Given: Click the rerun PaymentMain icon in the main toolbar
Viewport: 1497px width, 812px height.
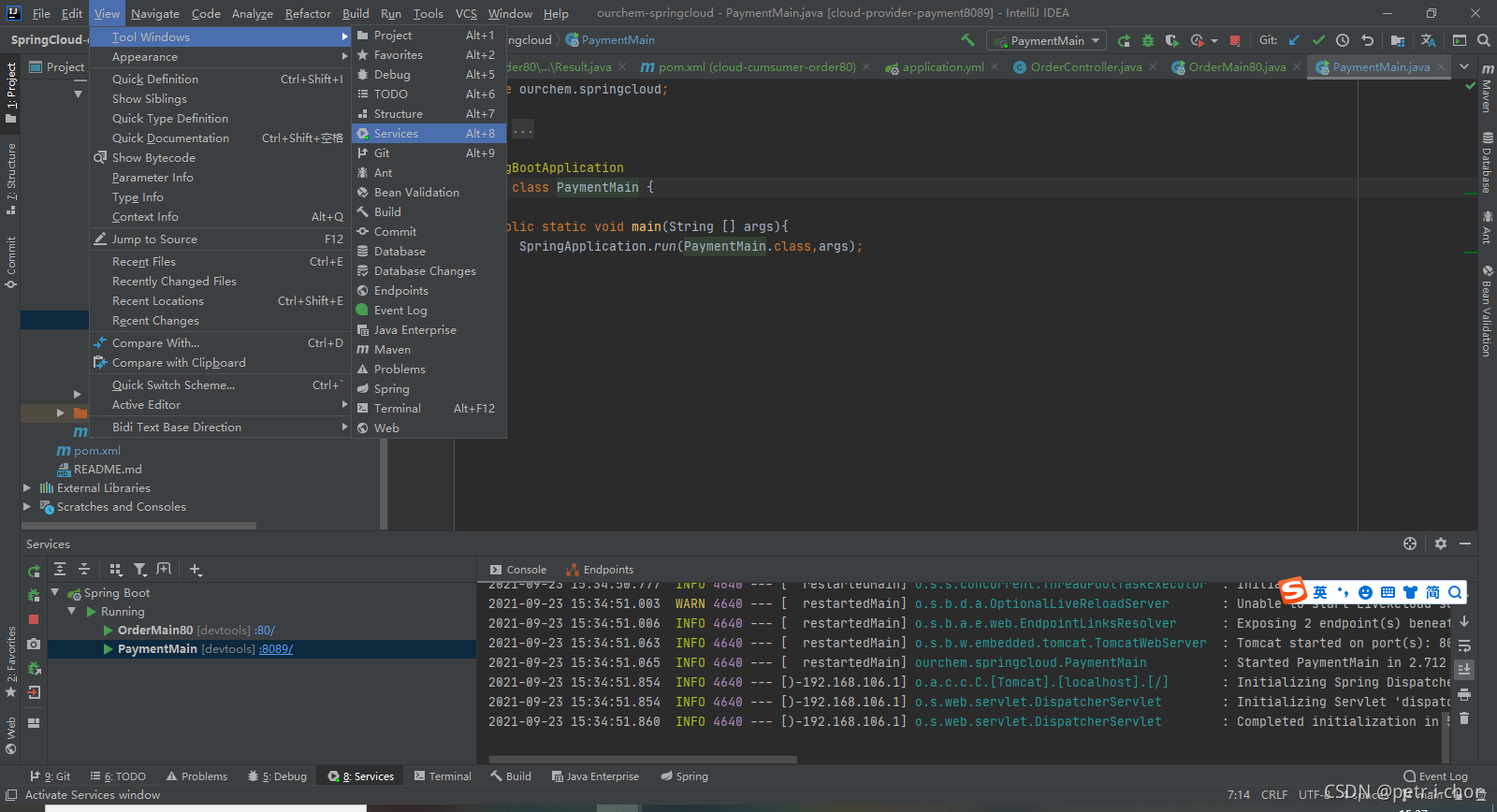Looking at the screenshot, I should (1124, 40).
